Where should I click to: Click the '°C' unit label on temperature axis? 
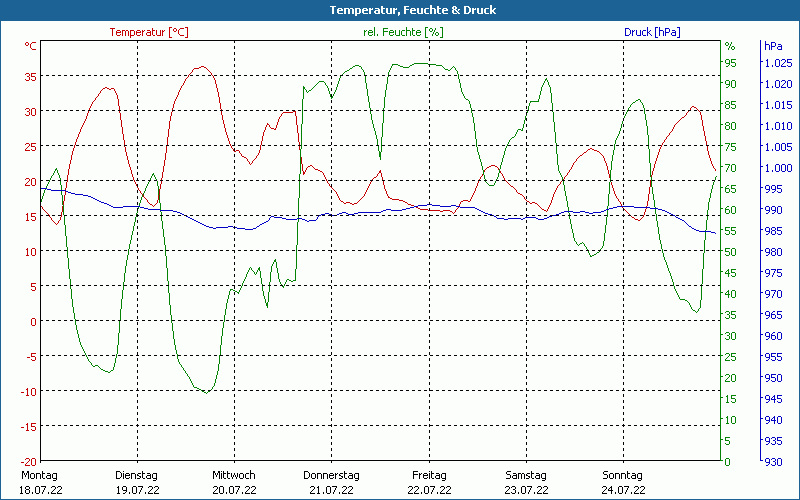pos(31,46)
